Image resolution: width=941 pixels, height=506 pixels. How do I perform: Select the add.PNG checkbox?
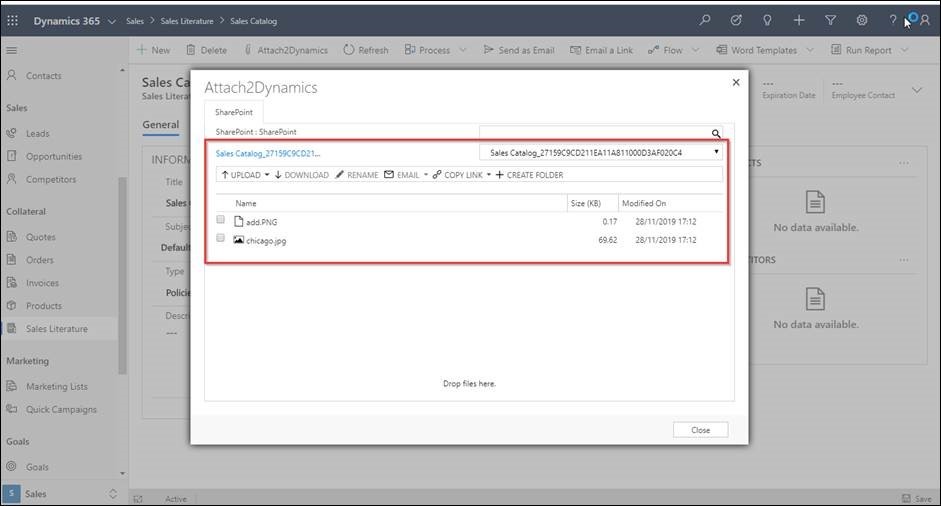220,219
